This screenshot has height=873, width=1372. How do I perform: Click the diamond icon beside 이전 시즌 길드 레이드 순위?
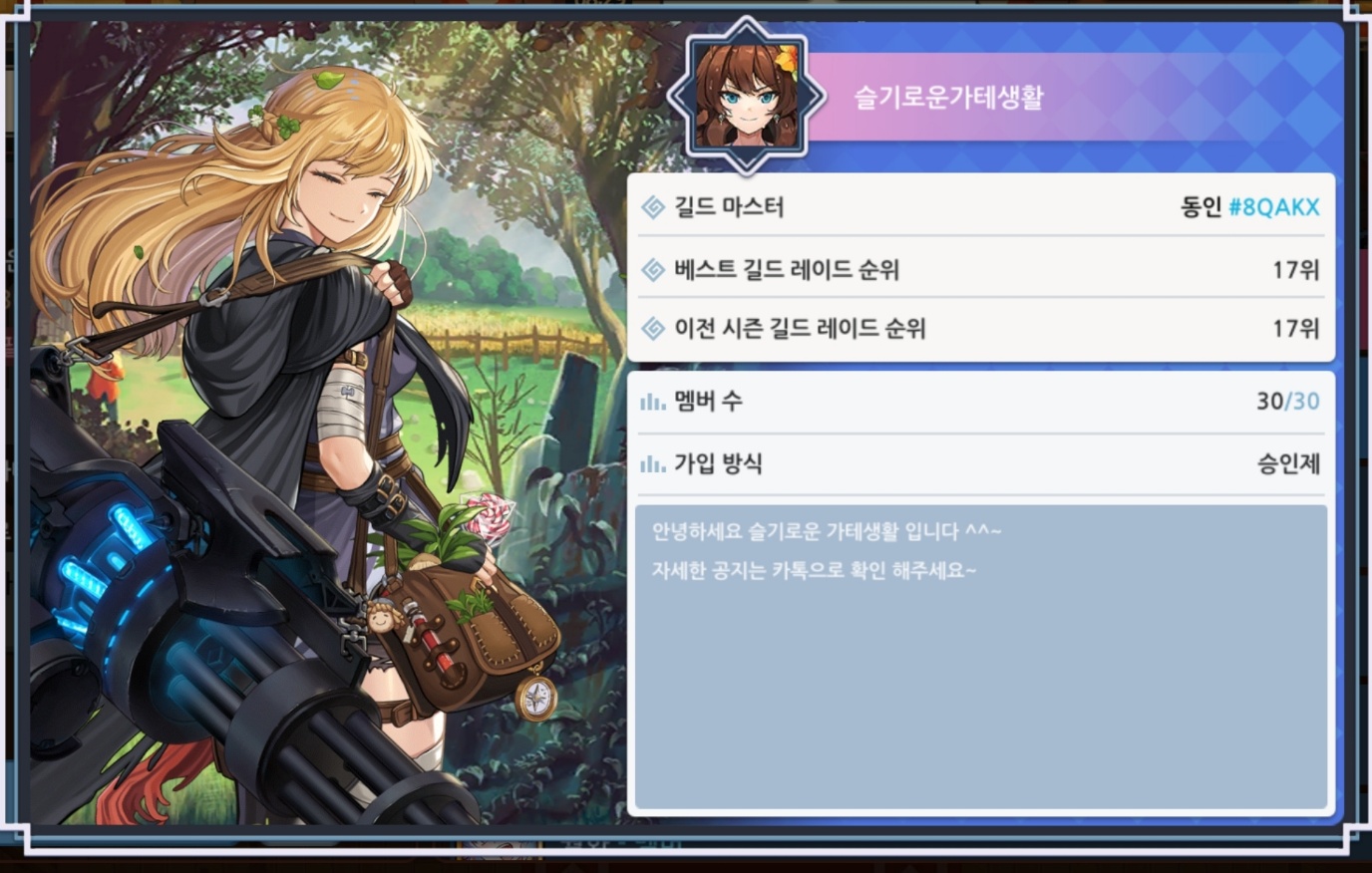coord(653,328)
